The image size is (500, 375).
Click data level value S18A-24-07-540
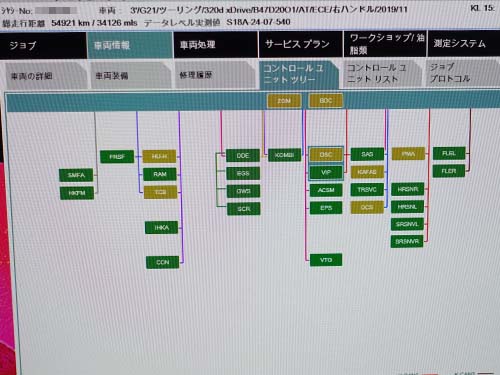click(258, 22)
